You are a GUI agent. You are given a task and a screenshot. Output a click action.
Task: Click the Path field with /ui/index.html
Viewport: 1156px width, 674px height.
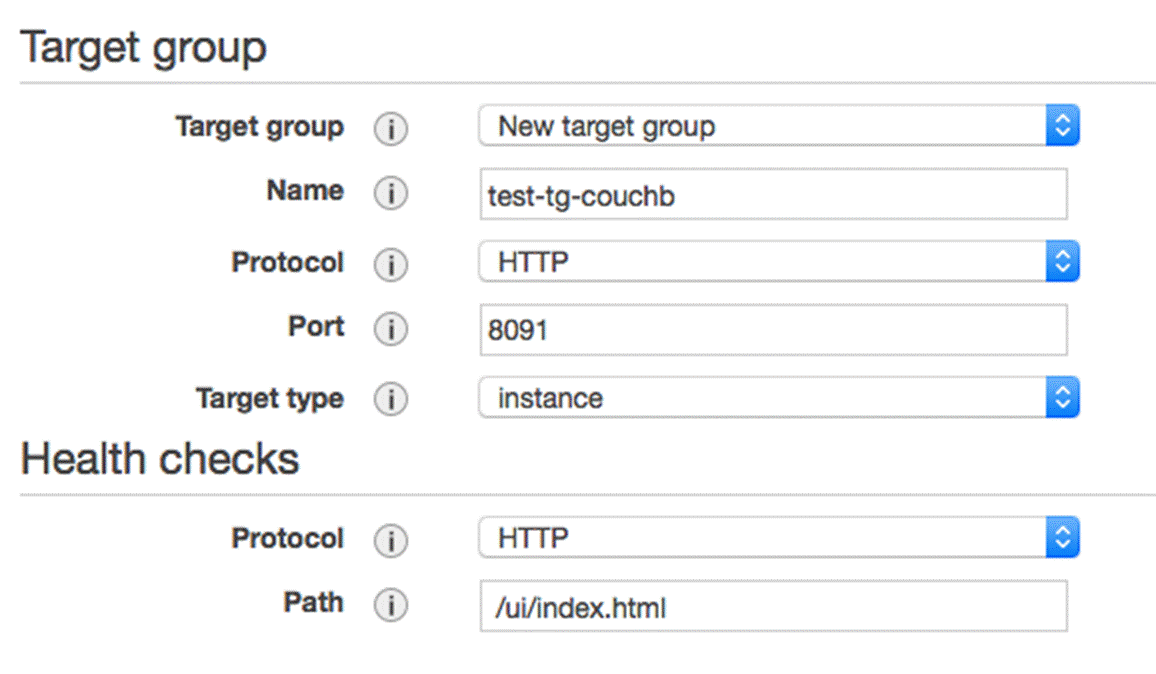pos(772,606)
